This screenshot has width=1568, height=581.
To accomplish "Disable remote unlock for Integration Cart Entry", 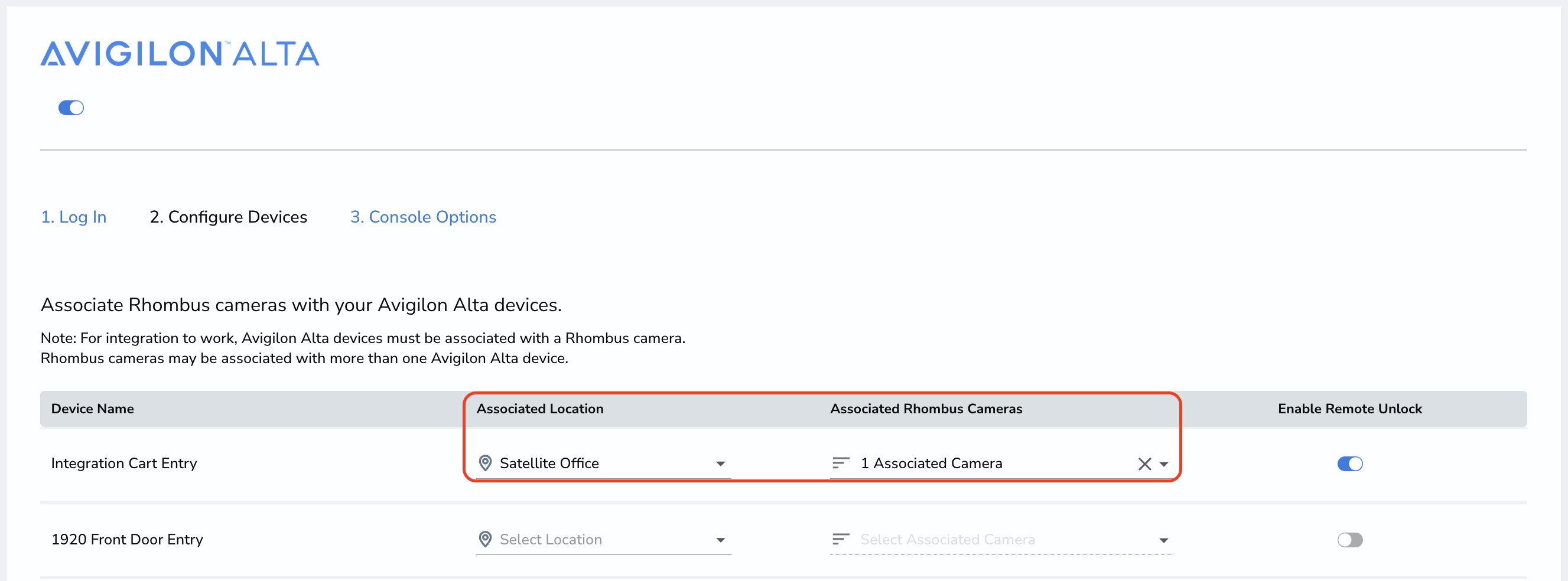I will (x=1349, y=464).
